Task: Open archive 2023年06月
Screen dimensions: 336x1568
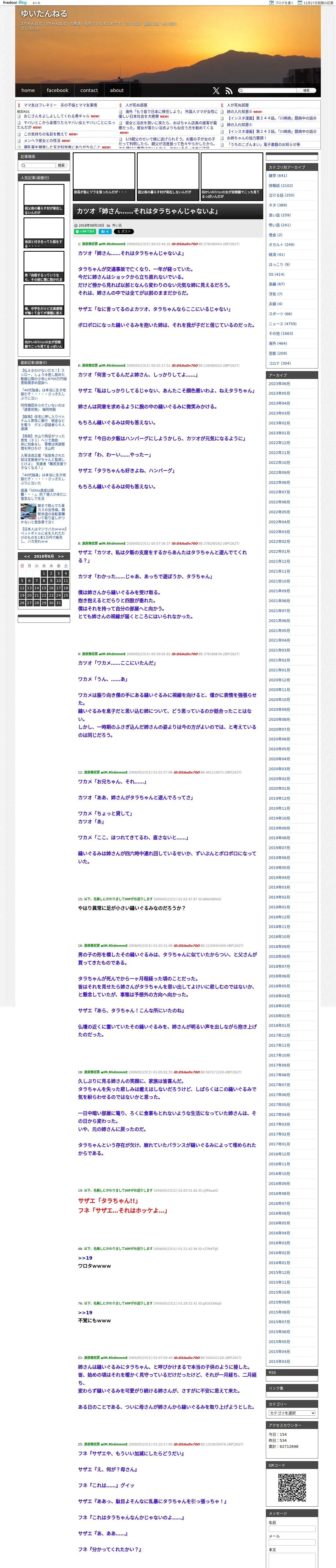Action: click(x=279, y=383)
